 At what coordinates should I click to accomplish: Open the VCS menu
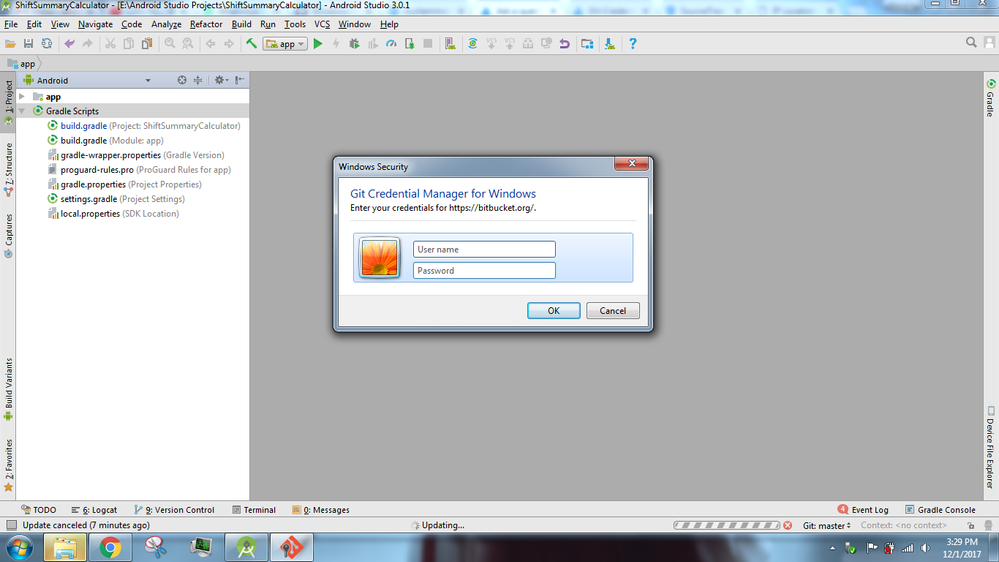click(322, 24)
